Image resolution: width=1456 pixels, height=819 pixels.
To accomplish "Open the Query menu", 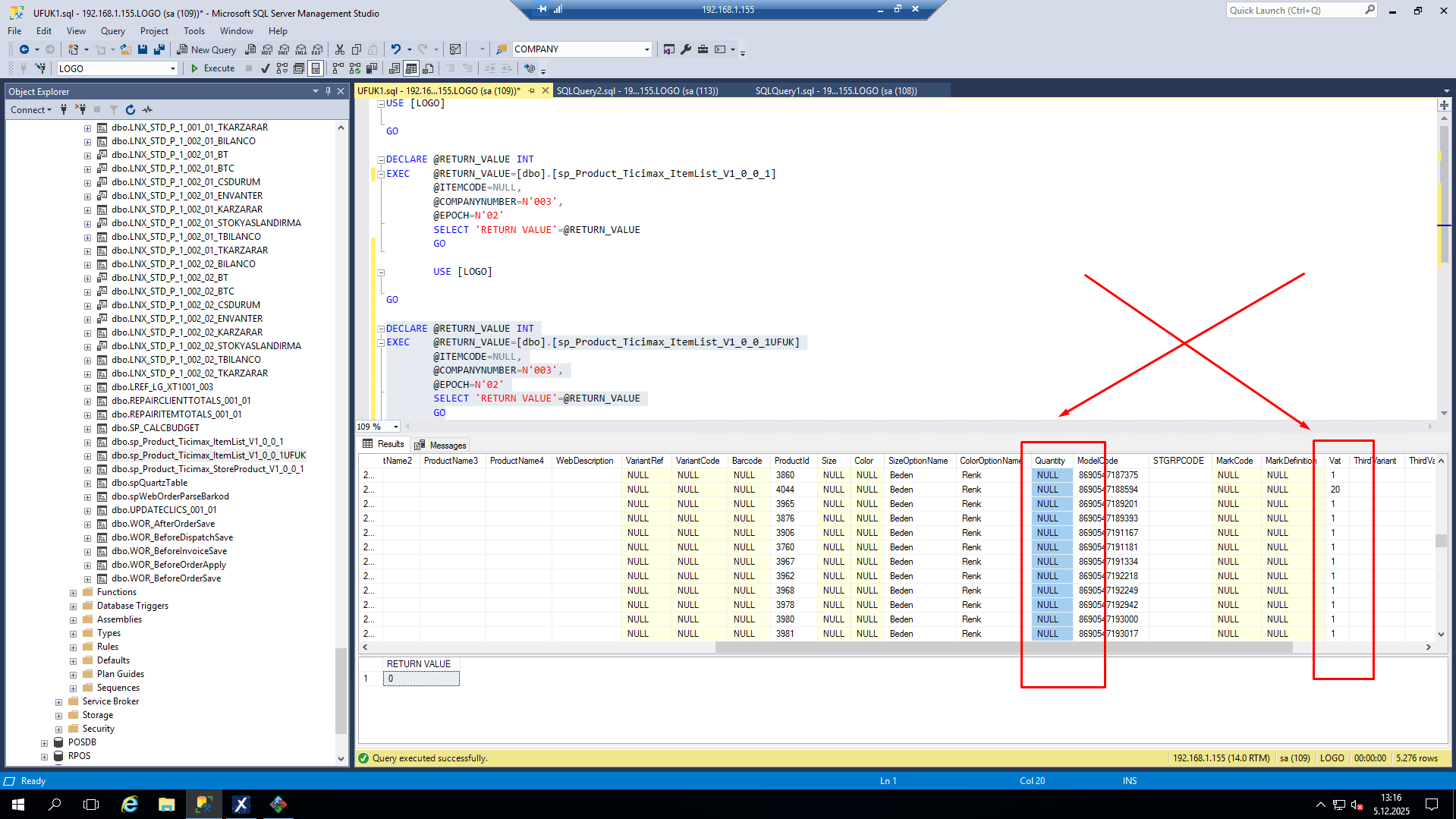I will coord(112,31).
